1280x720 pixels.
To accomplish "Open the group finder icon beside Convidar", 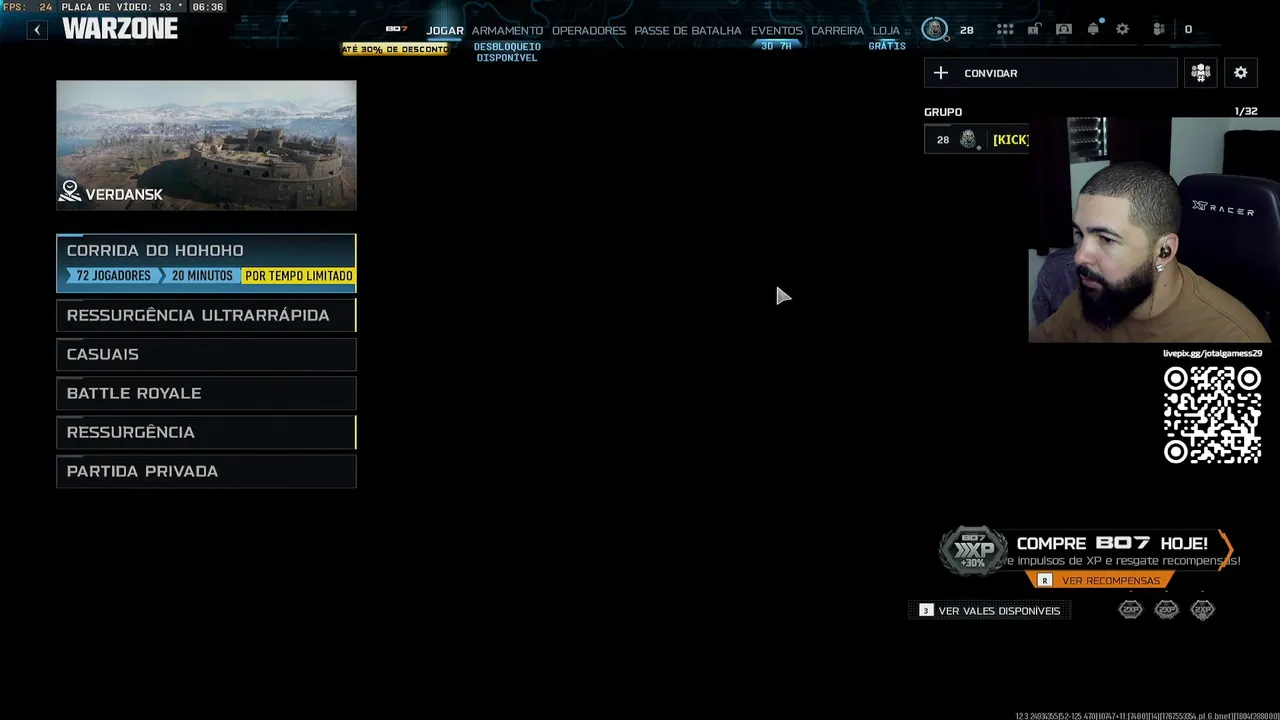I will tap(1201, 73).
